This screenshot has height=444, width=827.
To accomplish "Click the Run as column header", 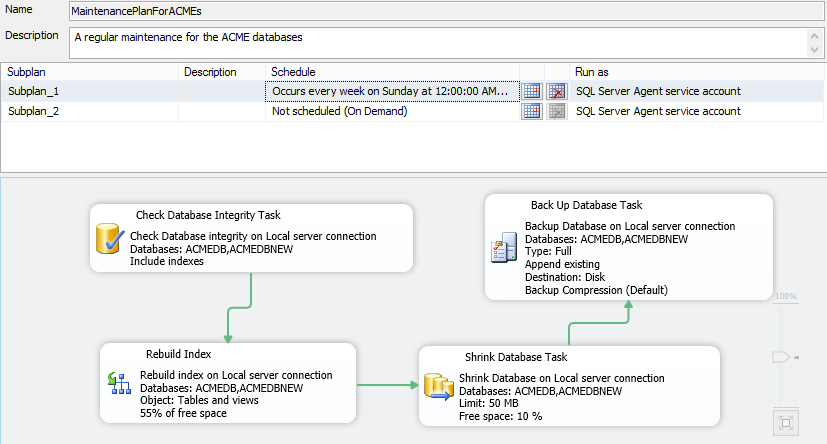I will (696, 72).
